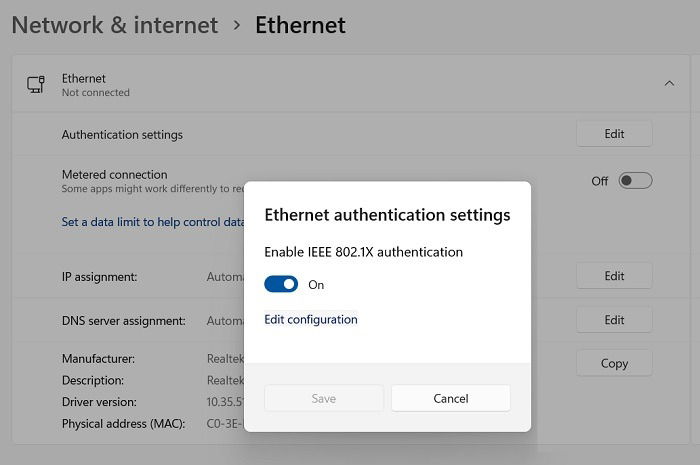The width and height of the screenshot is (700, 465).
Task: Edit the DNS server assignment
Action: (614, 320)
